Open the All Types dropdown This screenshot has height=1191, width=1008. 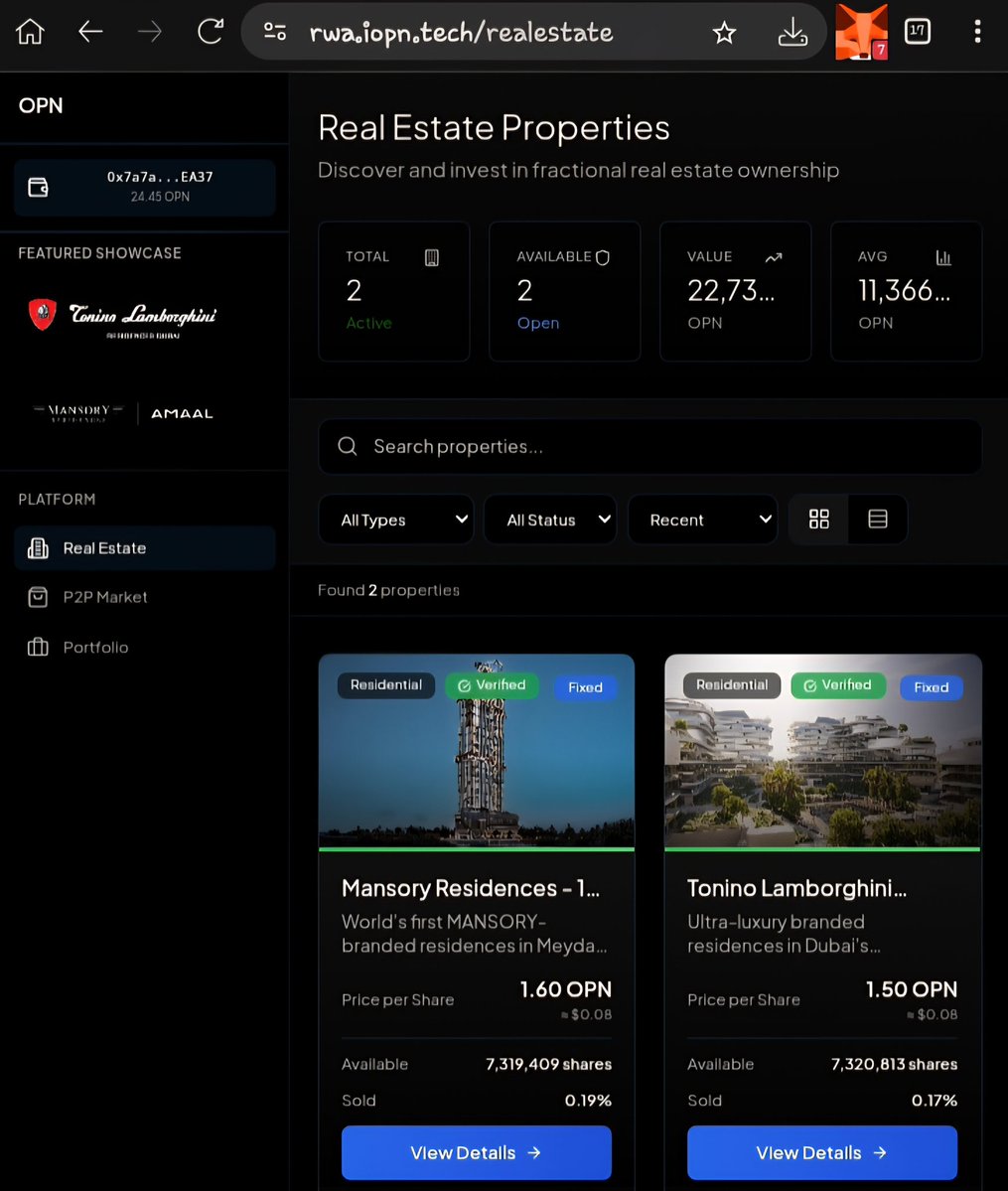pyautogui.click(x=395, y=519)
